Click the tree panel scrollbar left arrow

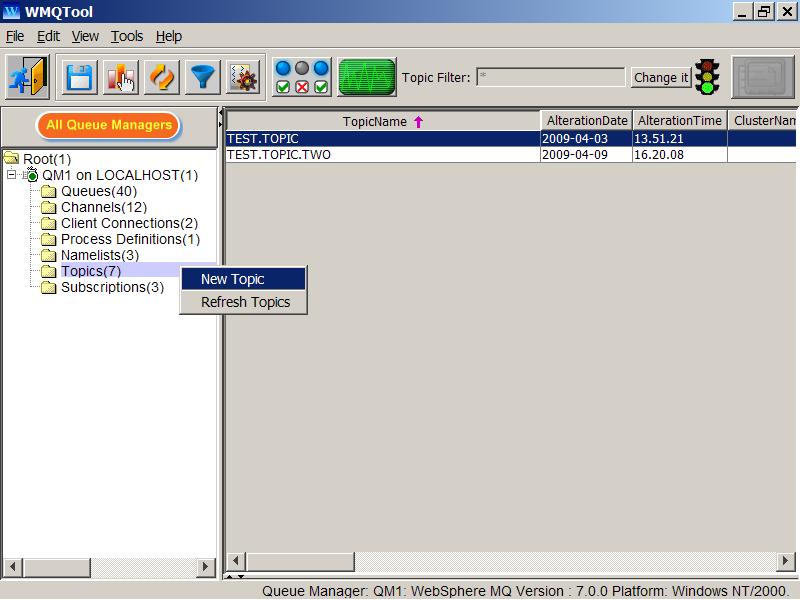(x=13, y=567)
